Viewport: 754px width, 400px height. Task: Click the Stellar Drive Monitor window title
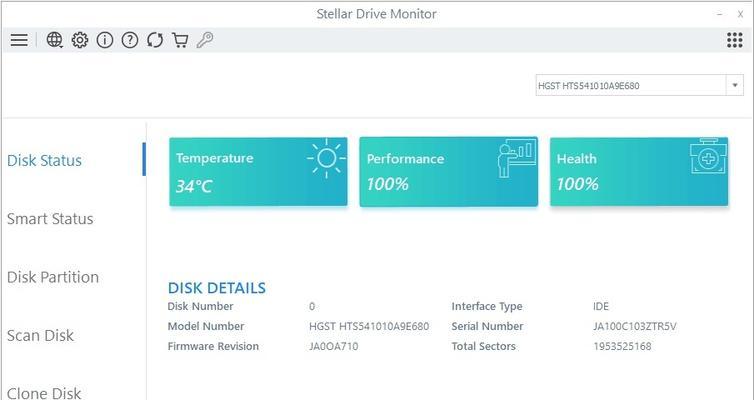377,14
